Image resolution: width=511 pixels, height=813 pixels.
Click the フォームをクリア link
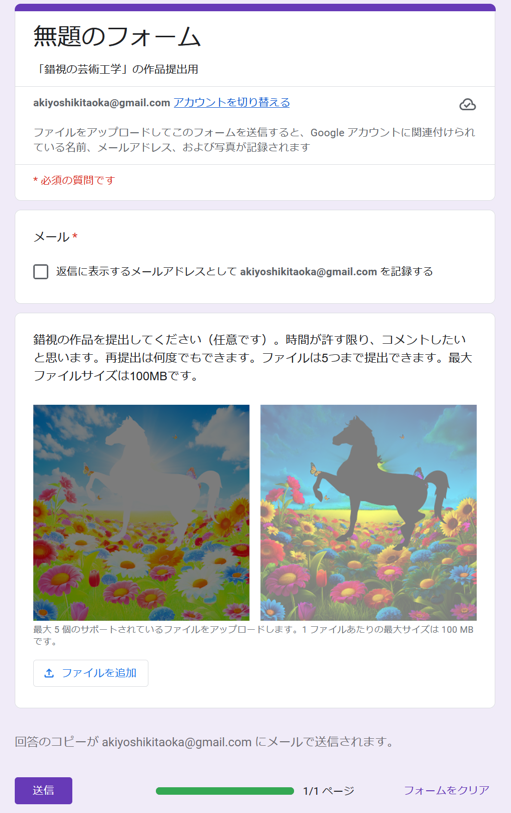coord(446,790)
